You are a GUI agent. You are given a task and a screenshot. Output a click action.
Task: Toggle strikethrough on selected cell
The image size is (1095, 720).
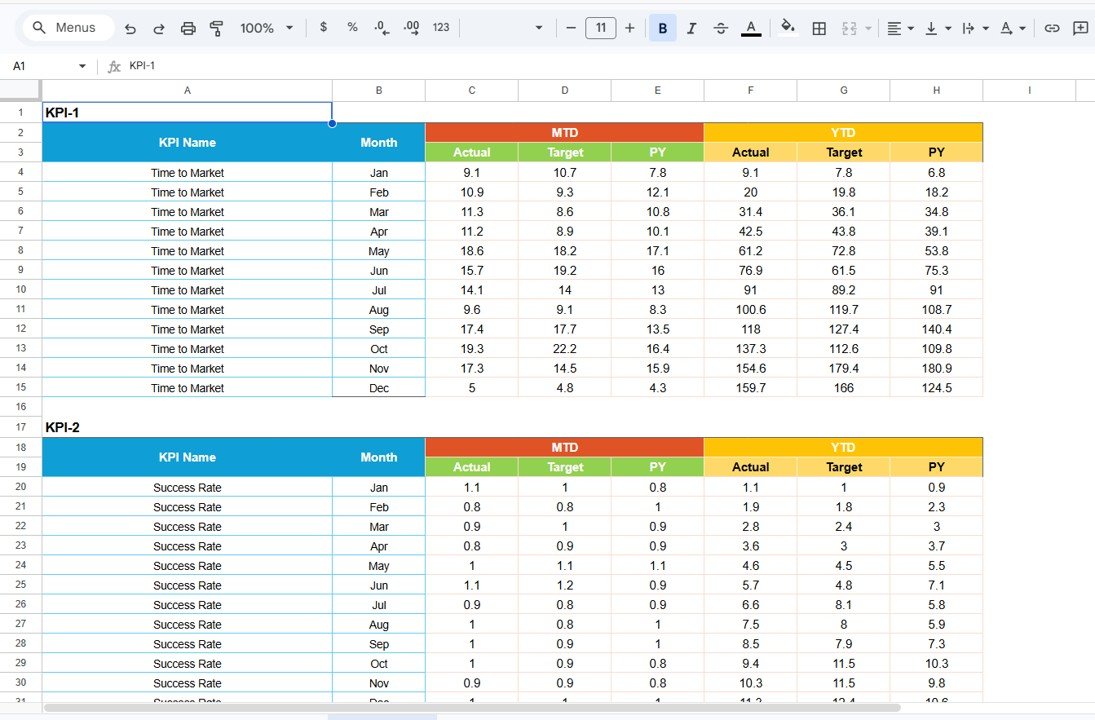tap(721, 27)
